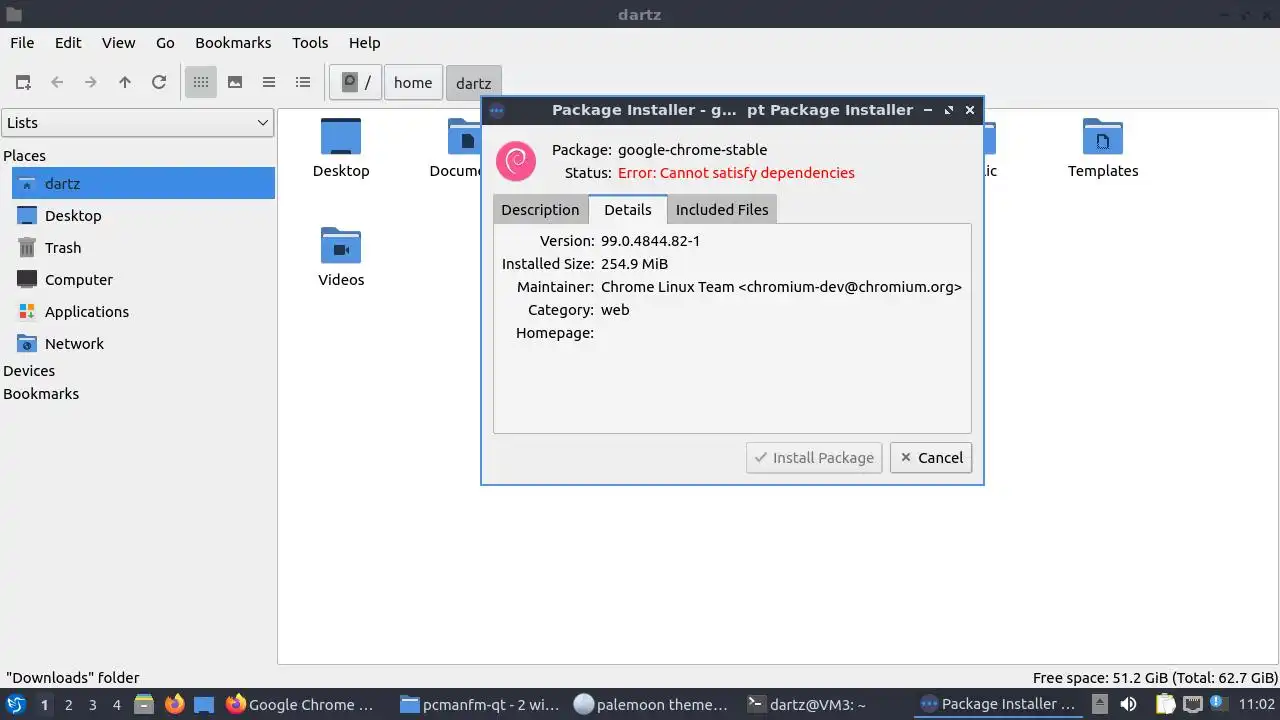1280x720 pixels.
Task: Switch to palemoon theme taskbar window
Action: pyautogui.click(x=652, y=704)
